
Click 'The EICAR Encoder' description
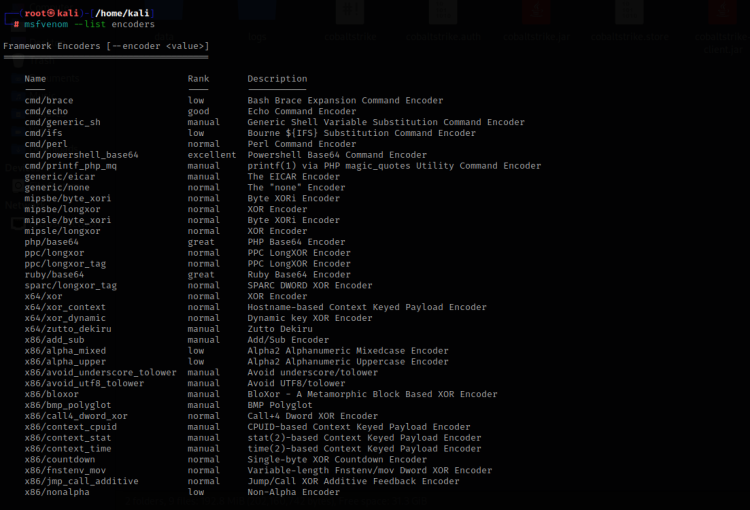pos(294,177)
